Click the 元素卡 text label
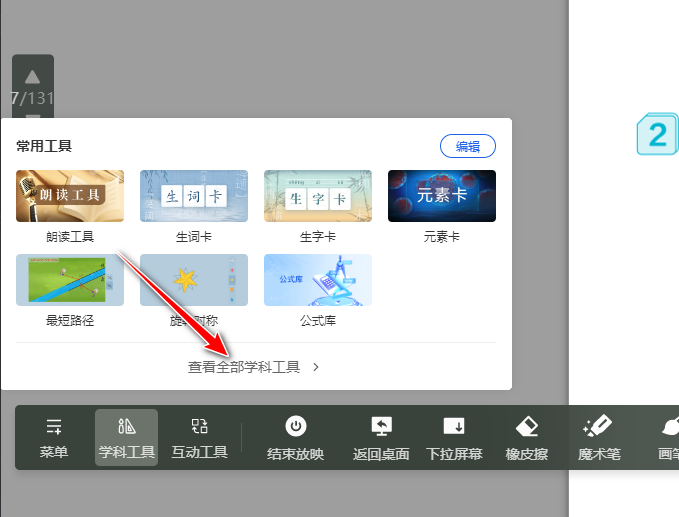Viewport: 679px width, 517px height. (x=442, y=237)
